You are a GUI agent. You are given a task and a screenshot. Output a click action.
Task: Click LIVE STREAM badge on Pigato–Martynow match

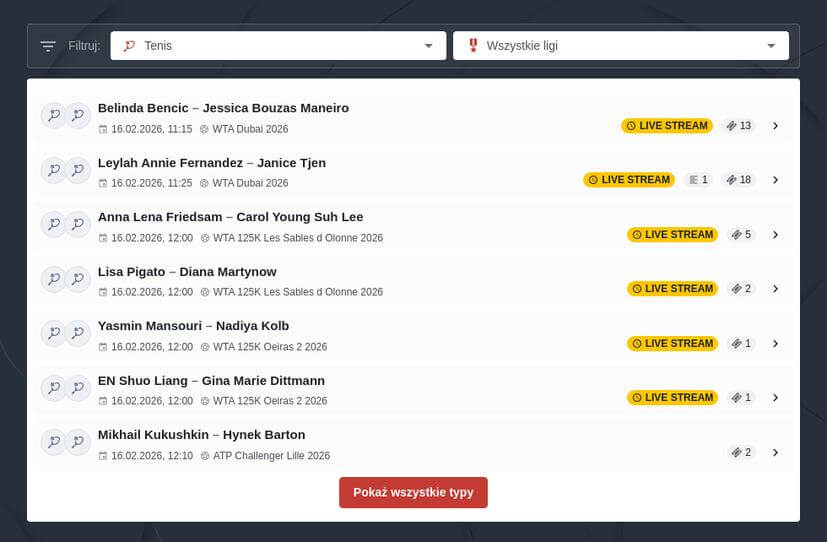[672, 289]
